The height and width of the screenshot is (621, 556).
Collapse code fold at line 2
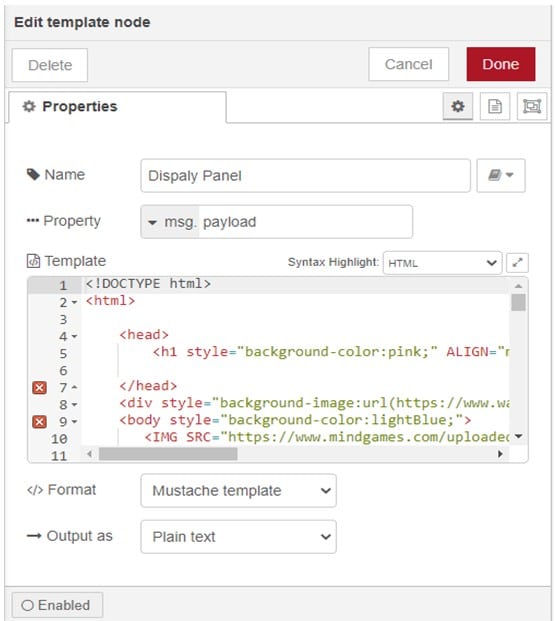point(74,303)
